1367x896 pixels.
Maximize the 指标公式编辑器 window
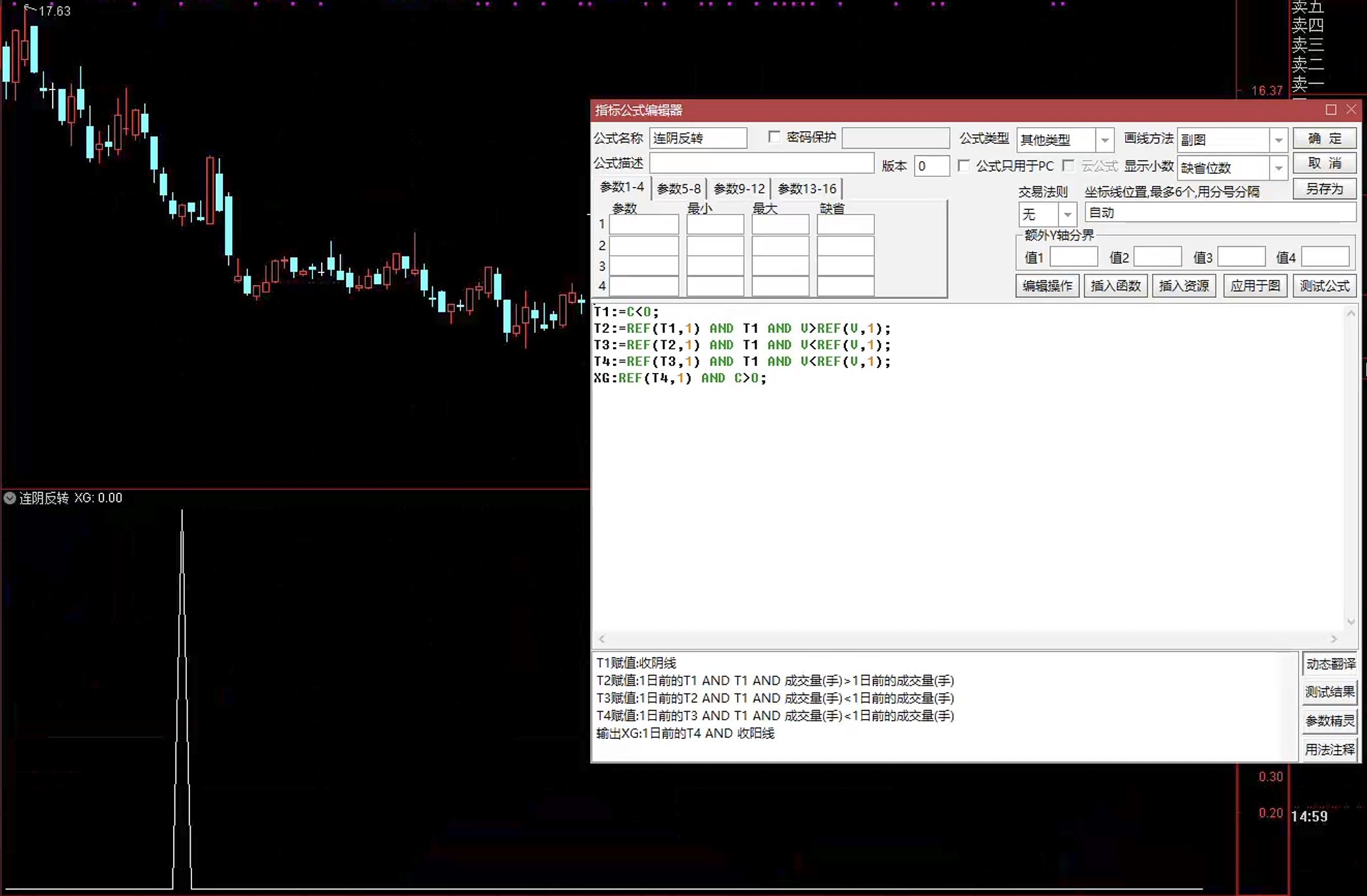[x=1331, y=110]
